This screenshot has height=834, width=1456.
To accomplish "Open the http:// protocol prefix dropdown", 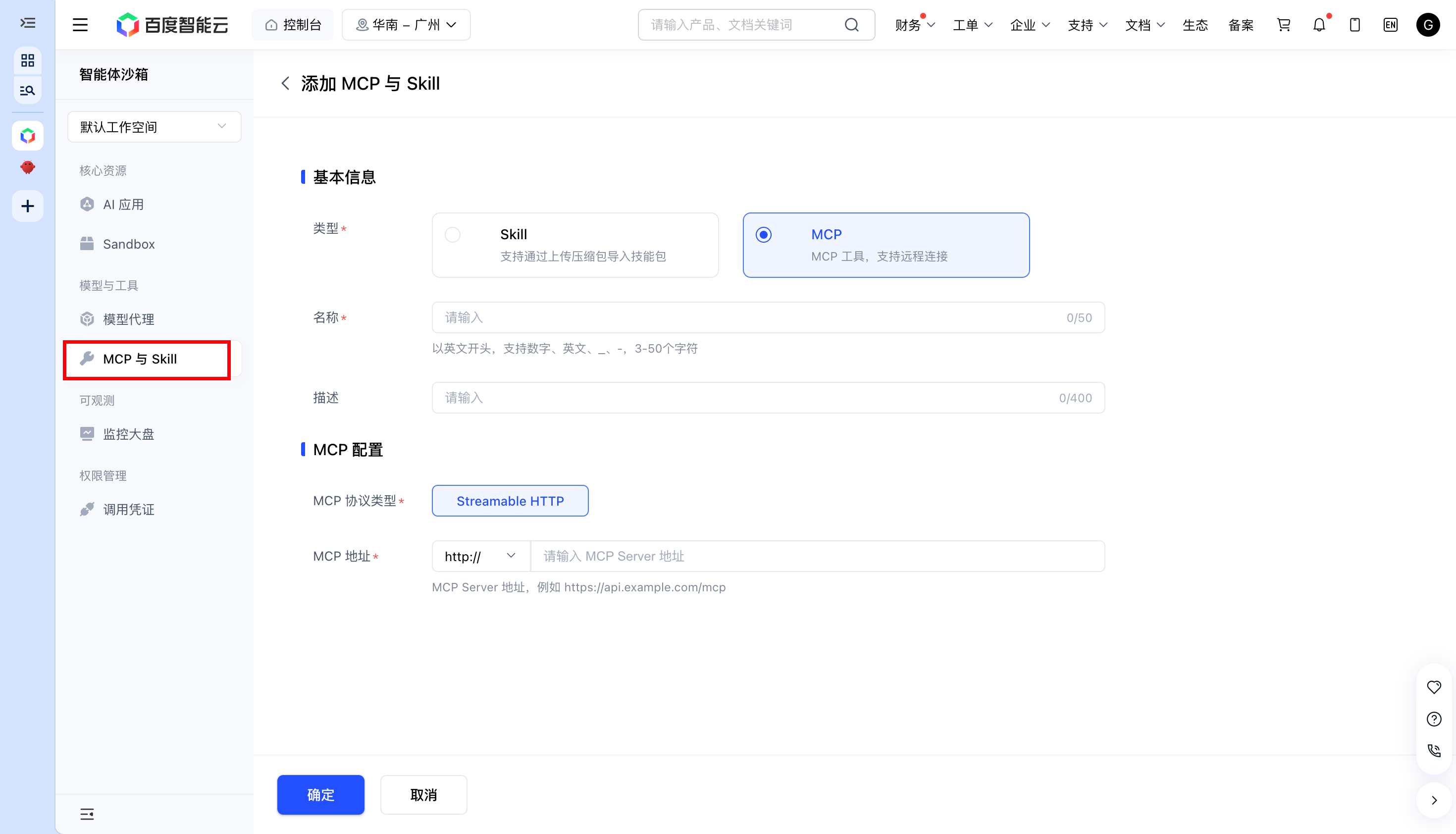I will click(x=481, y=556).
